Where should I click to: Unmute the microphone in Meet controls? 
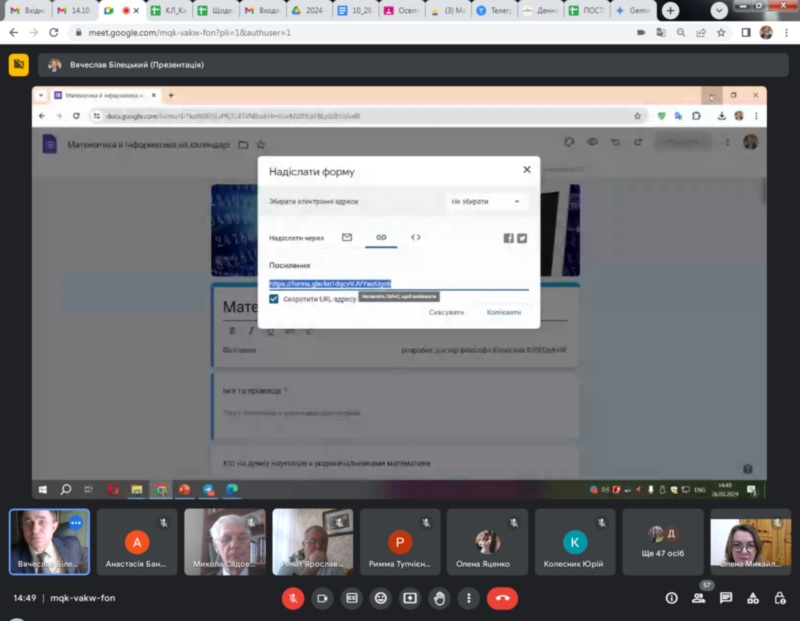293,598
